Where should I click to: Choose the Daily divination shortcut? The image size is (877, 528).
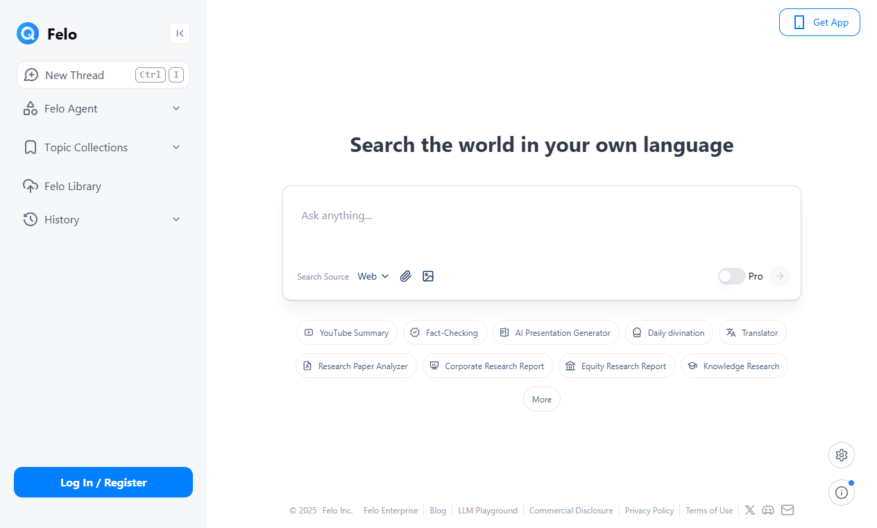tap(669, 333)
